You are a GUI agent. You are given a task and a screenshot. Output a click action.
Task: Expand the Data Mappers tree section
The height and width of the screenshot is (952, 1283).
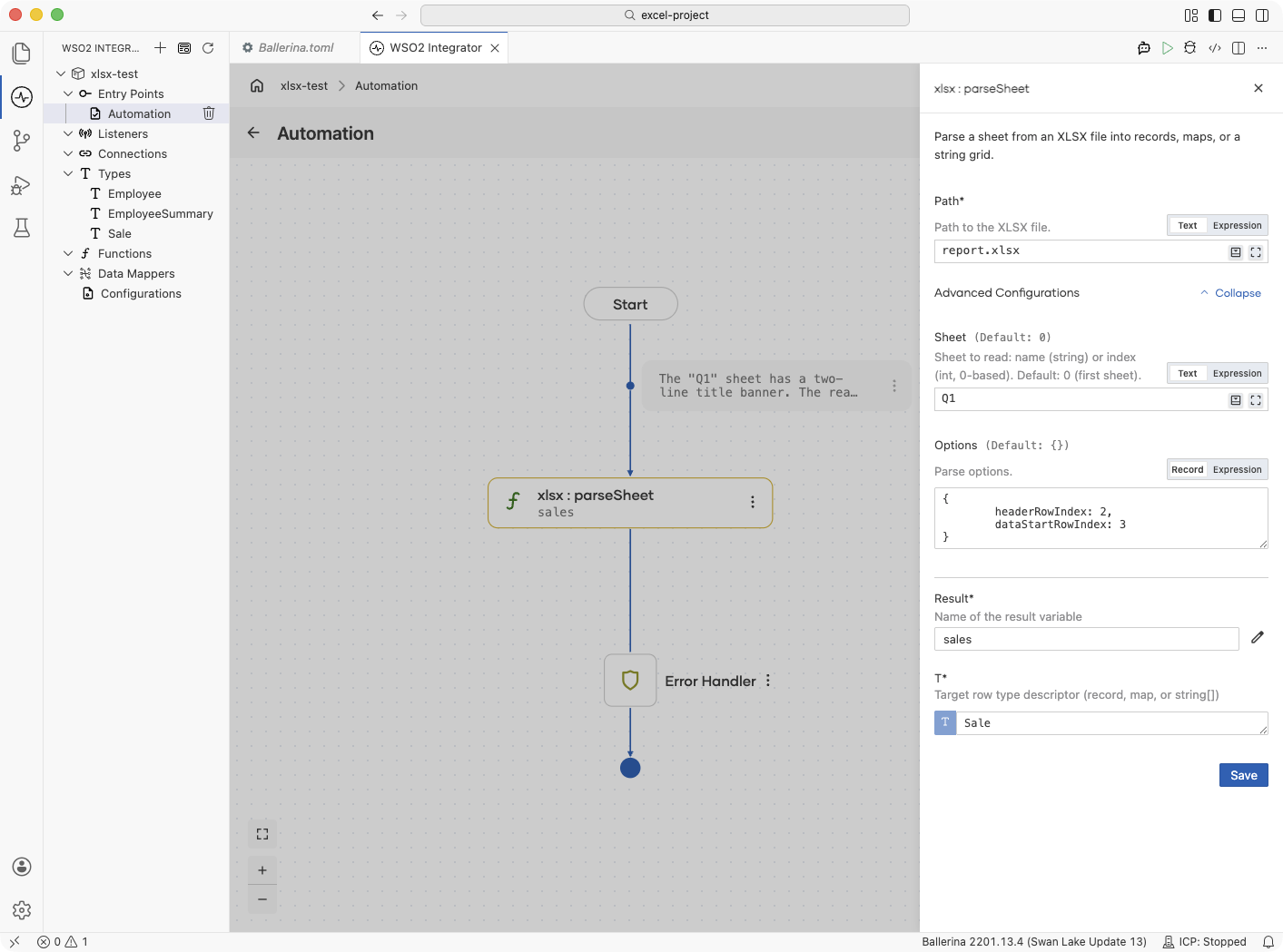click(x=68, y=273)
